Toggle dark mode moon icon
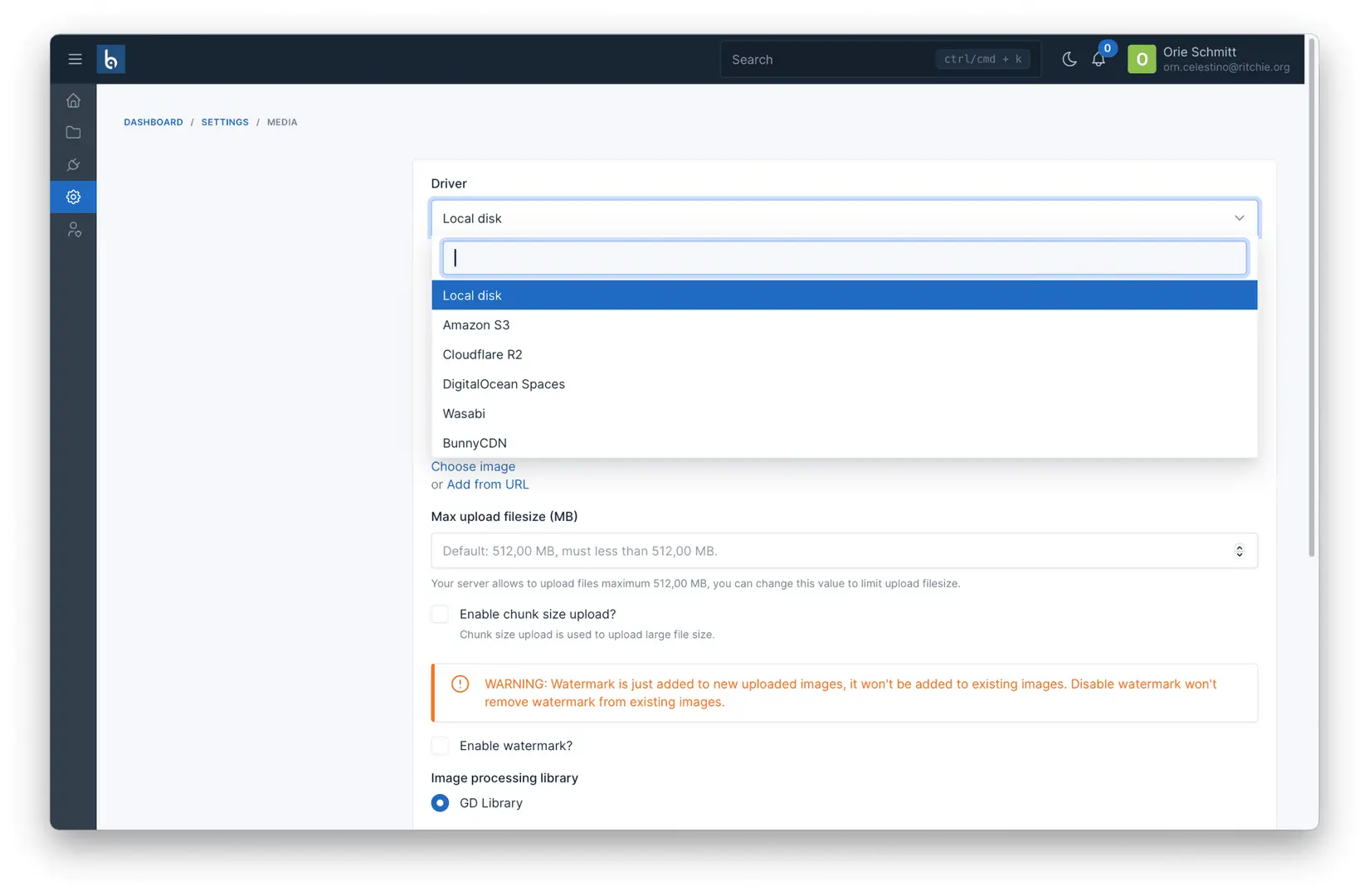This screenshot has height=896, width=1369. coord(1069,59)
